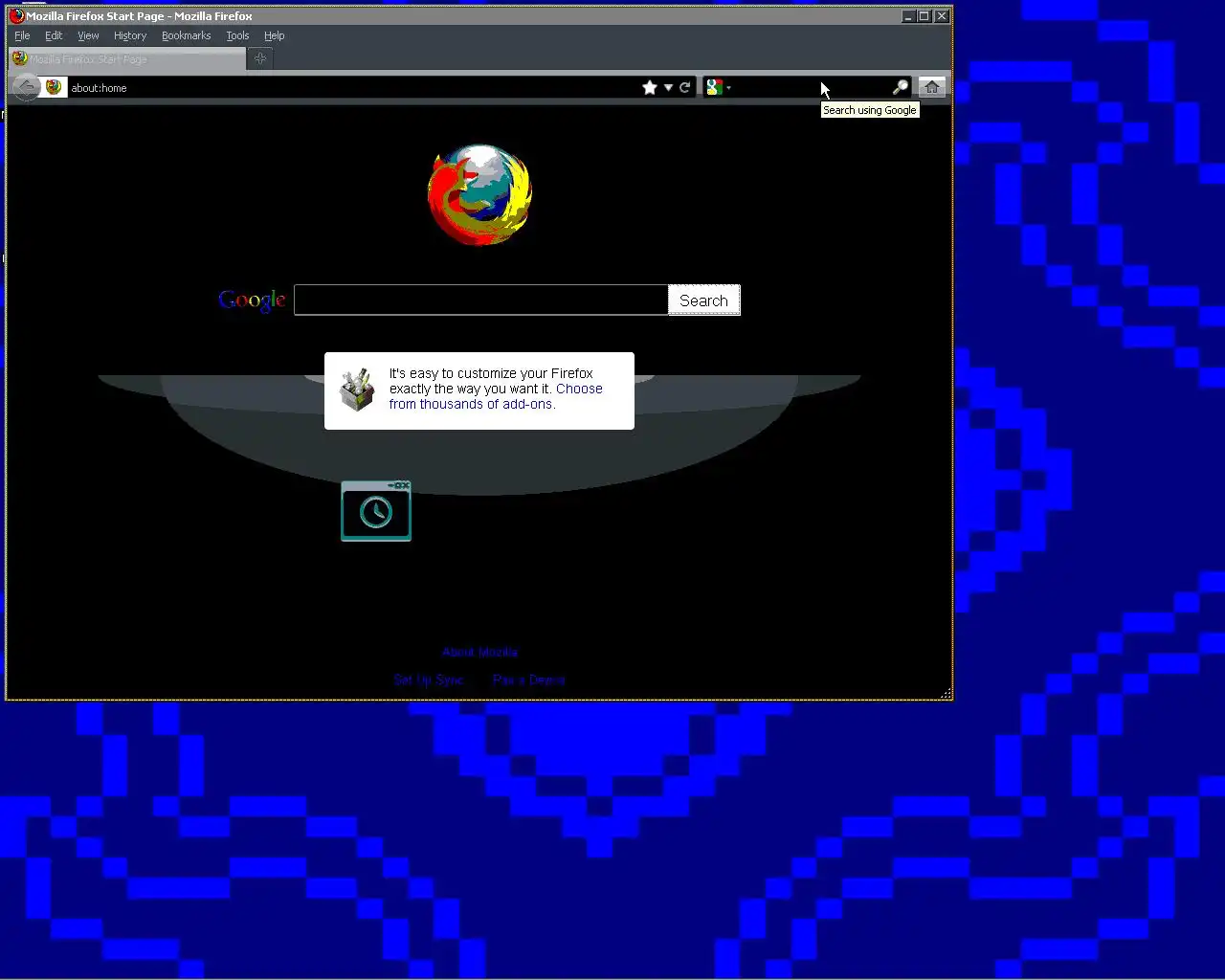Select the Mozilla Firefox Start Page tab
This screenshot has height=980, width=1225.
[x=127, y=59]
